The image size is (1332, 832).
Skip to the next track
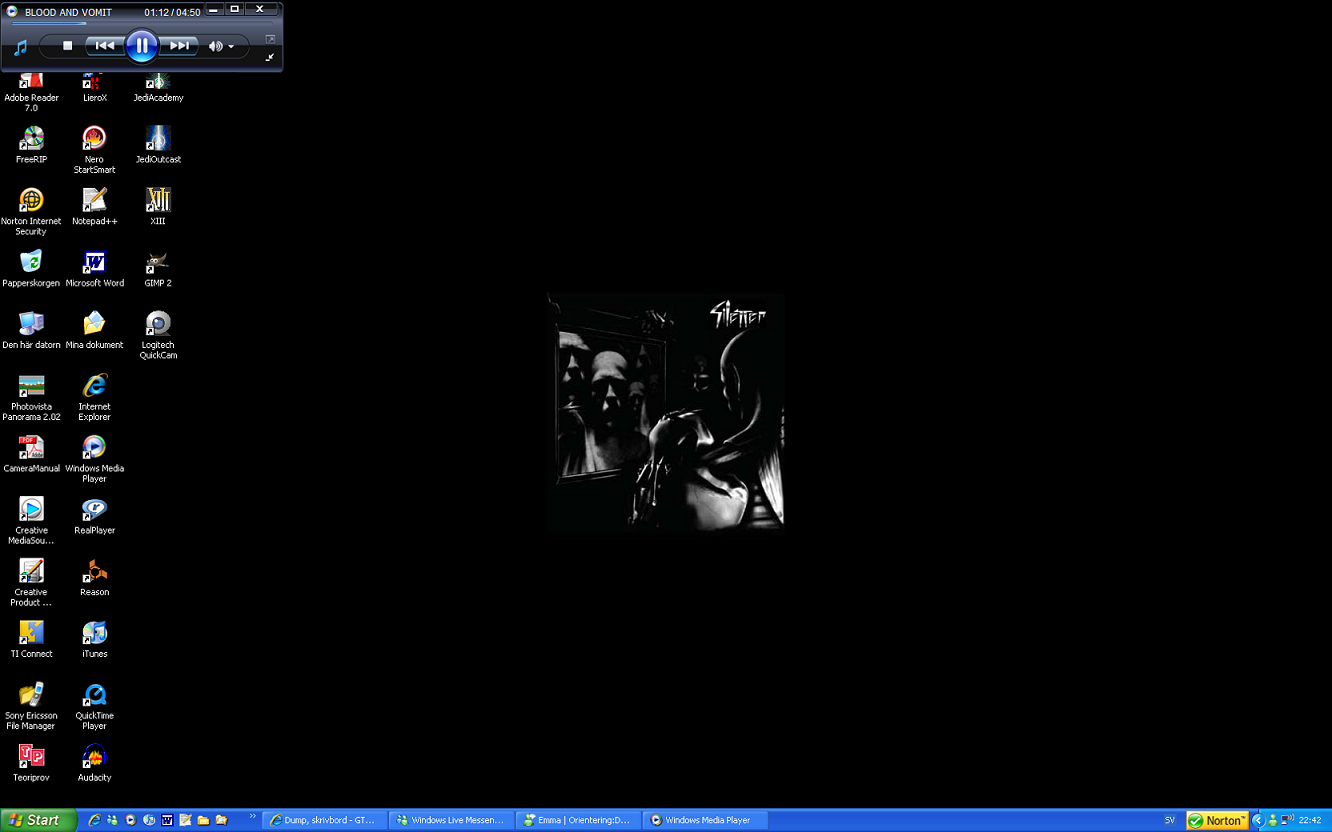coord(179,46)
